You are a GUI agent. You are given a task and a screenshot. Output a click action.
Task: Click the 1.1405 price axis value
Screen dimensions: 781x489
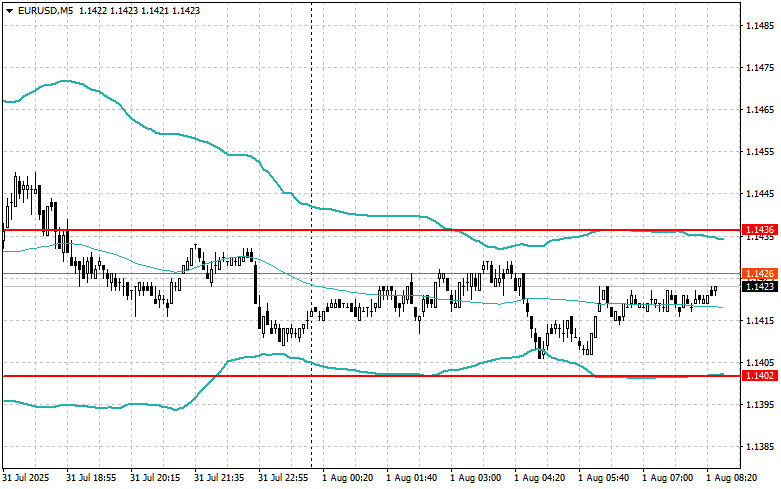click(x=761, y=363)
